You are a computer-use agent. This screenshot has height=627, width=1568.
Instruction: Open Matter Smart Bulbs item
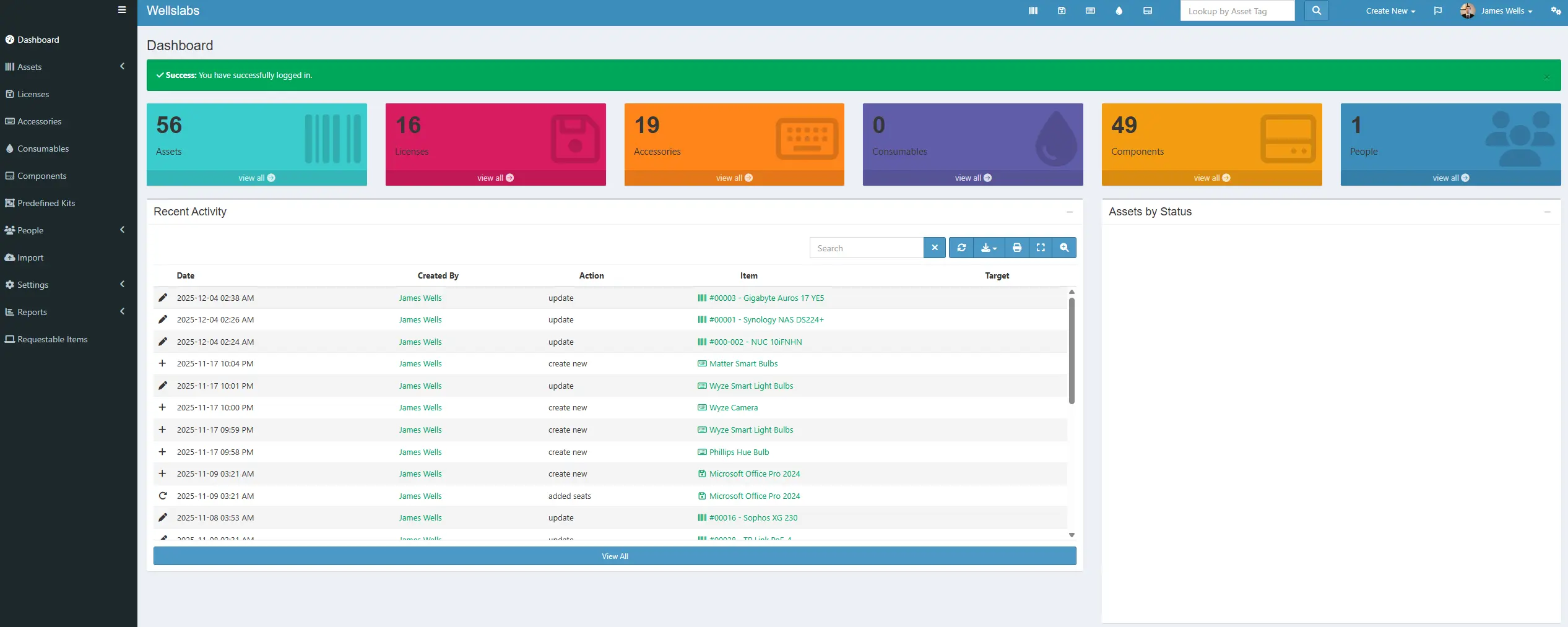point(743,363)
